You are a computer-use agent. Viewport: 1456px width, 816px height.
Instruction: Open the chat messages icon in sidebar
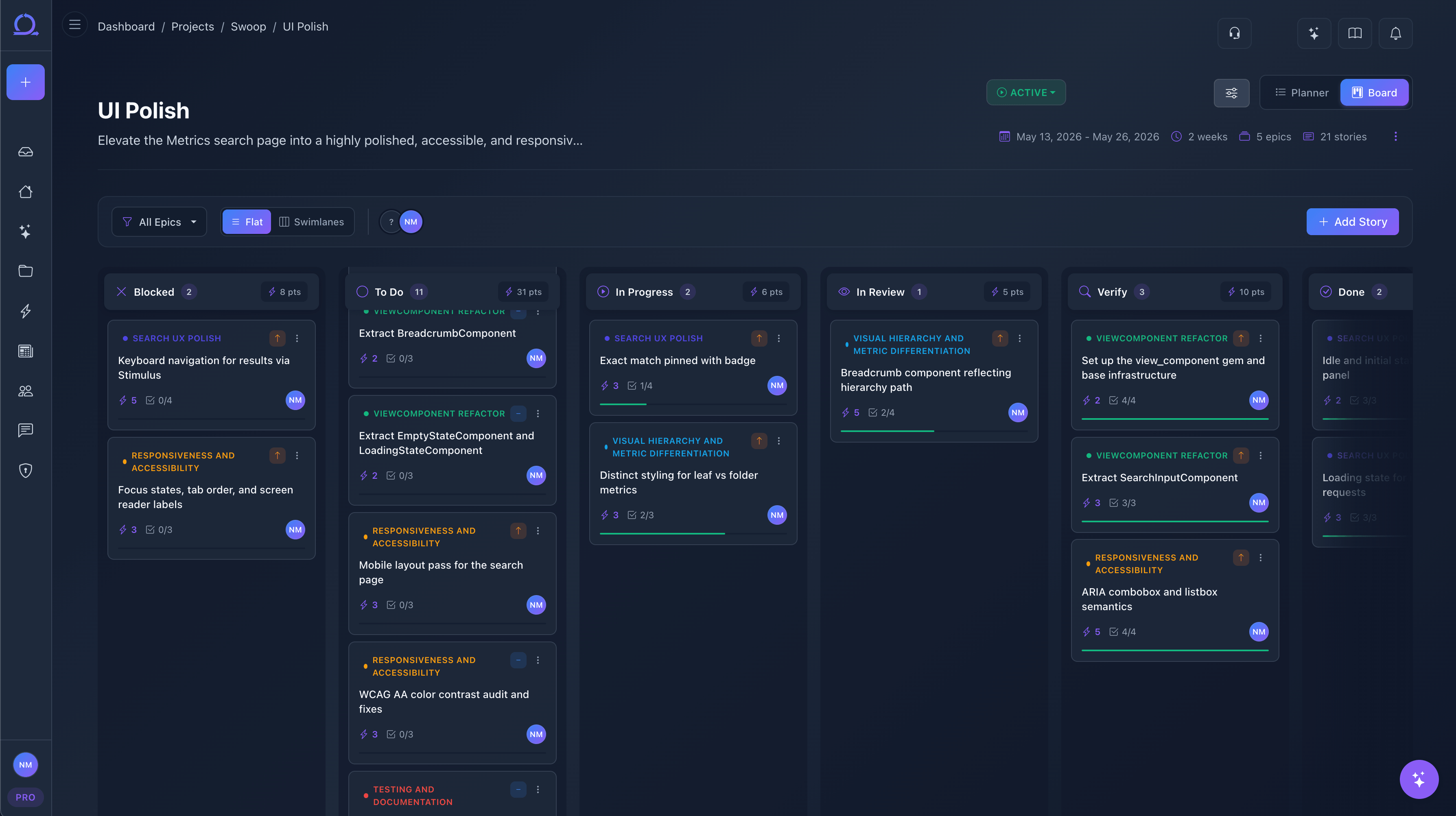point(26,430)
